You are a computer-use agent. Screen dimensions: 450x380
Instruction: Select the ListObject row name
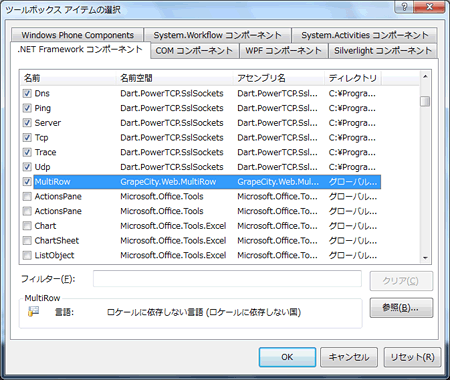tap(54, 255)
